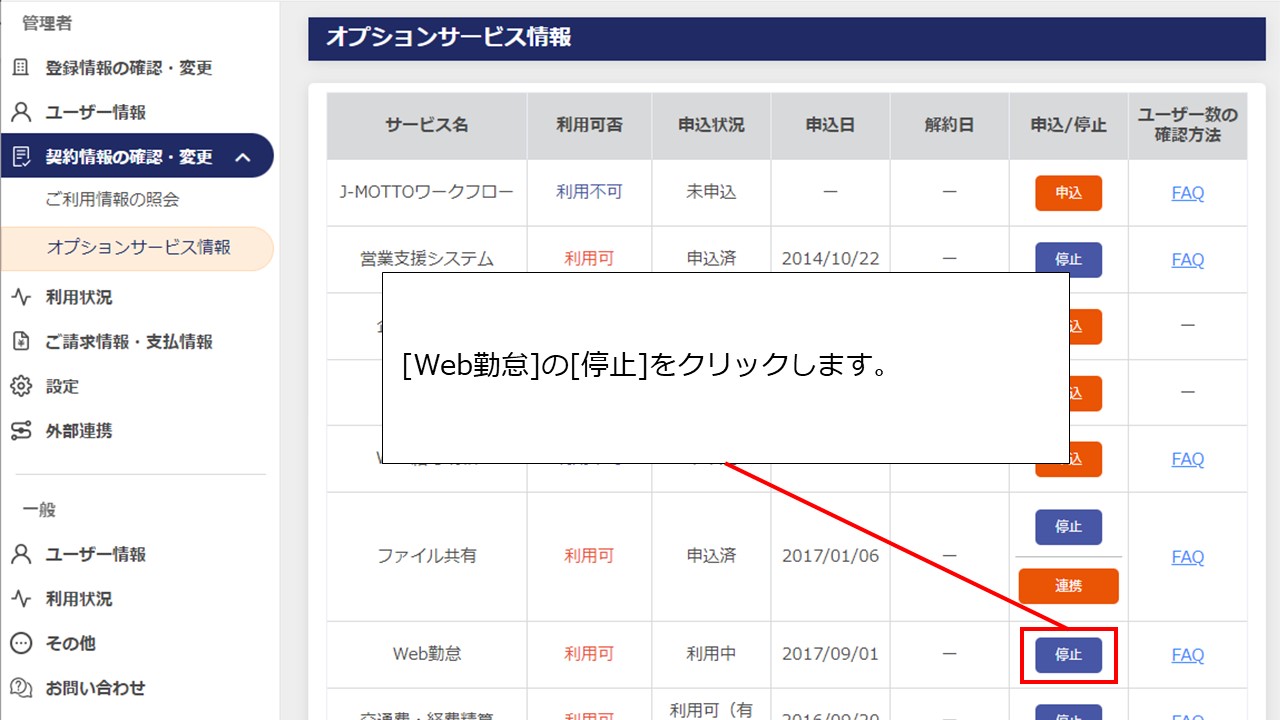Click the 利用可否 column header
This screenshot has height=720, width=1280.
589,126
